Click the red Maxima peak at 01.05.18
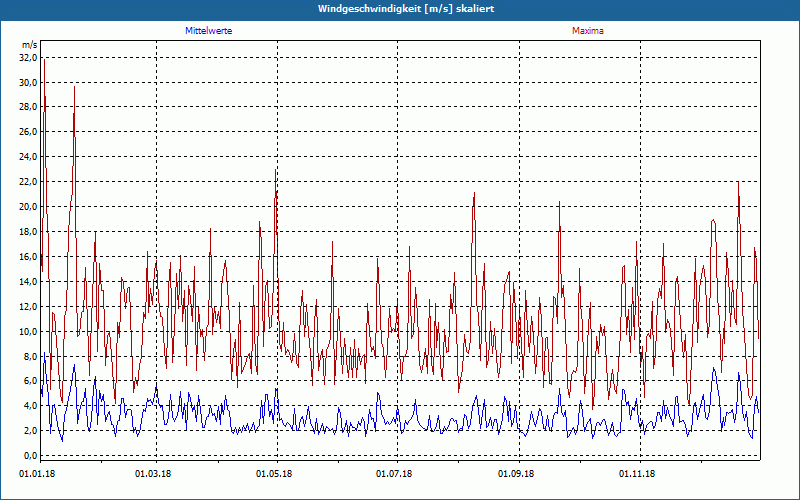Image resolution: width=800 pixels, height=500 pixels. [x=276, y=170]
